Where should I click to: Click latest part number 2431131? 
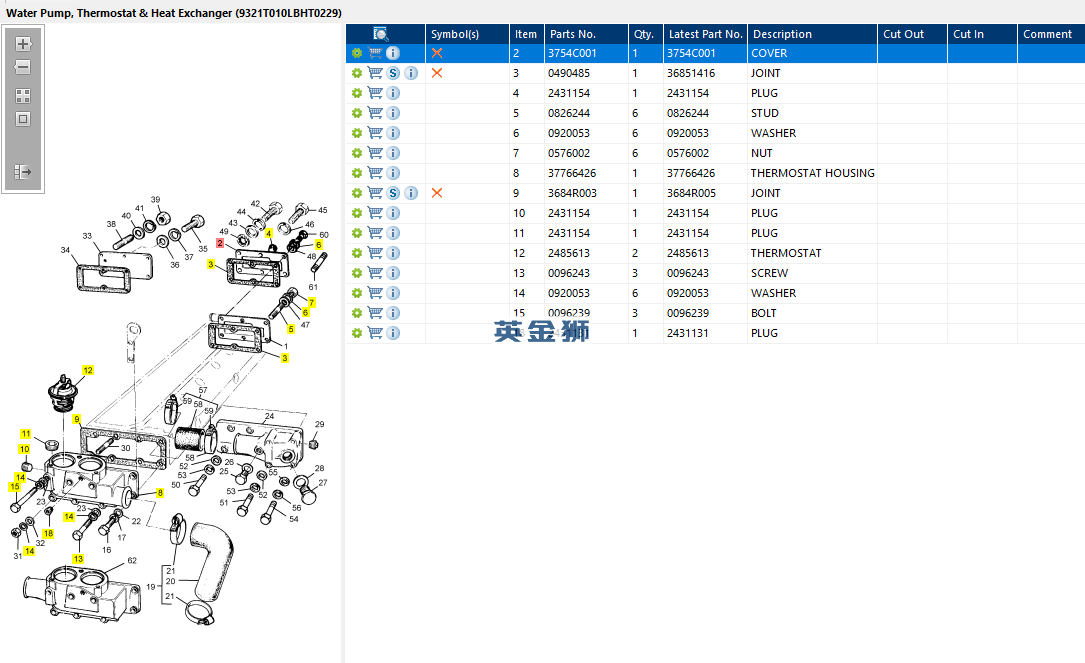[x=688, y=334]
